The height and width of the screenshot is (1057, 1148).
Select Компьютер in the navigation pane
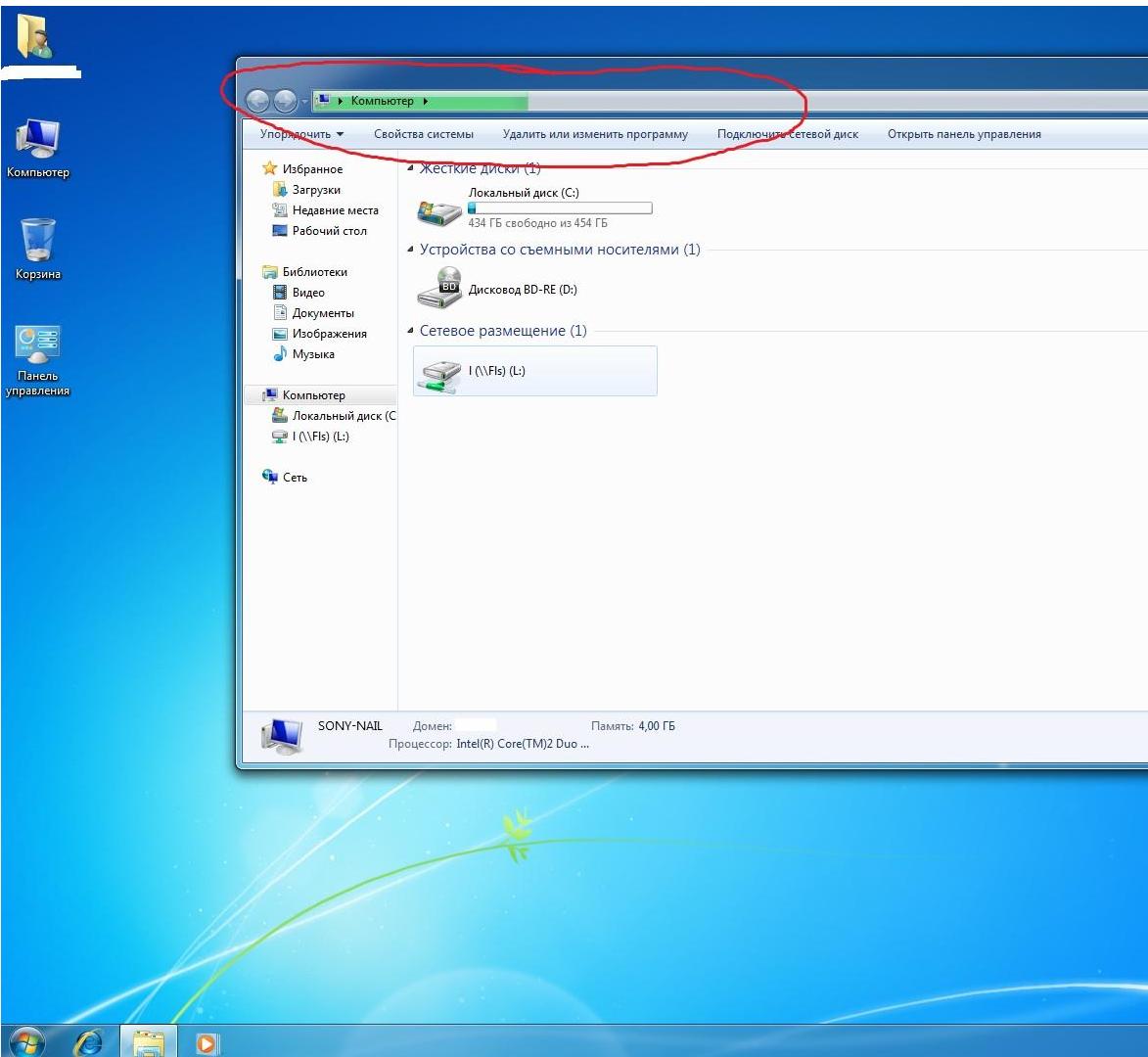pos(314,395)
